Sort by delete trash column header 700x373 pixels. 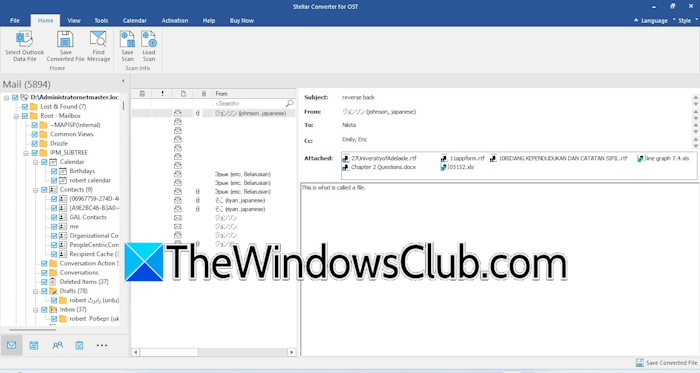click(142, 94)
